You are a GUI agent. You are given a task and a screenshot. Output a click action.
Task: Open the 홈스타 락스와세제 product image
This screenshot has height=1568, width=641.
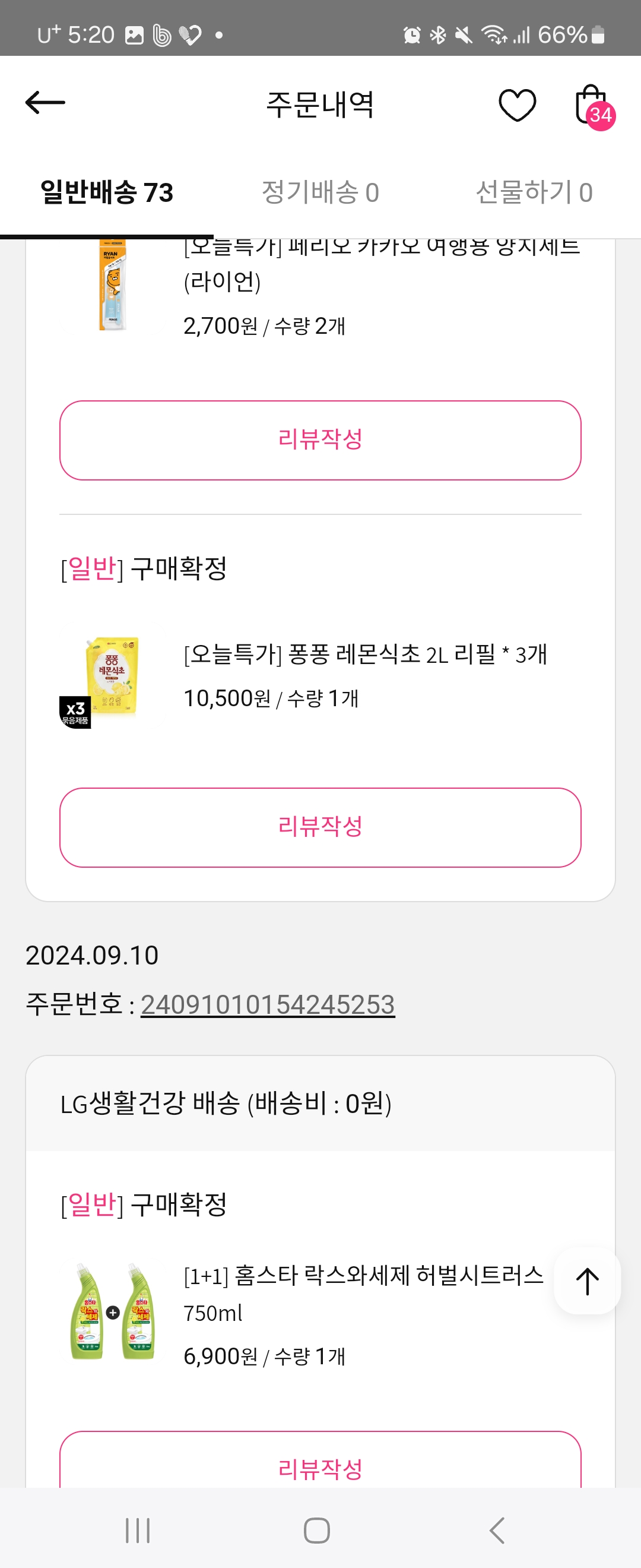pos(112,1311)
